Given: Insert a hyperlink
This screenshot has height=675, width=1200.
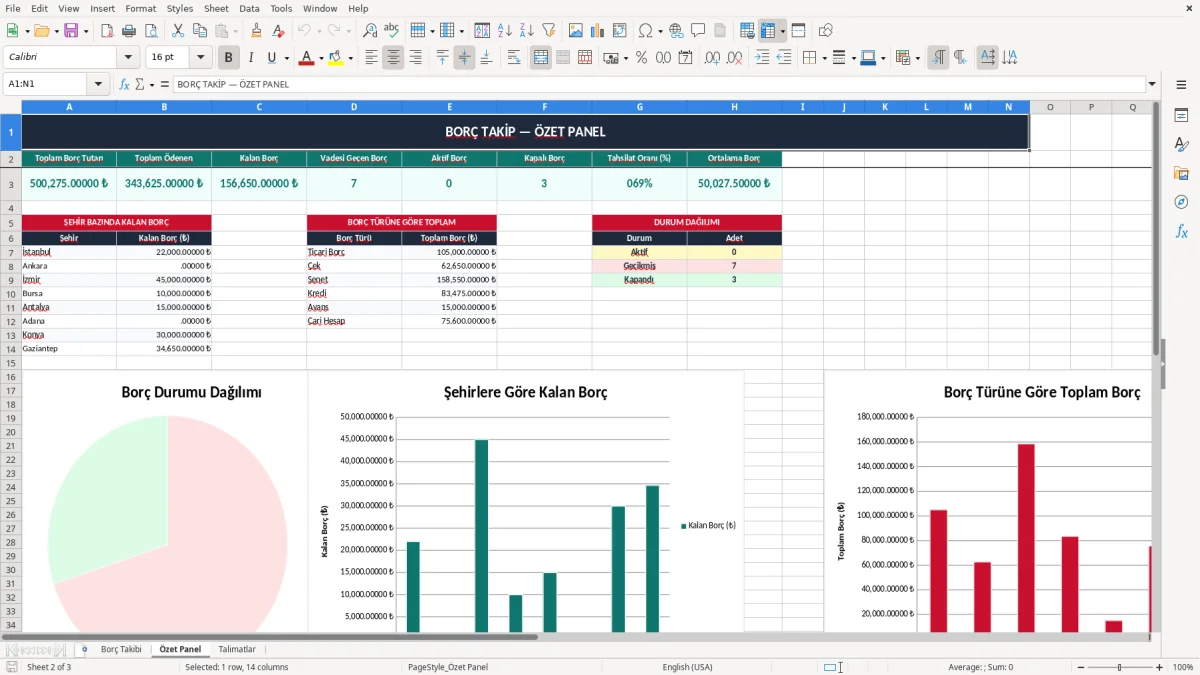Looking at the screenshot, I should pyautogui.click(x=676, y=31).
